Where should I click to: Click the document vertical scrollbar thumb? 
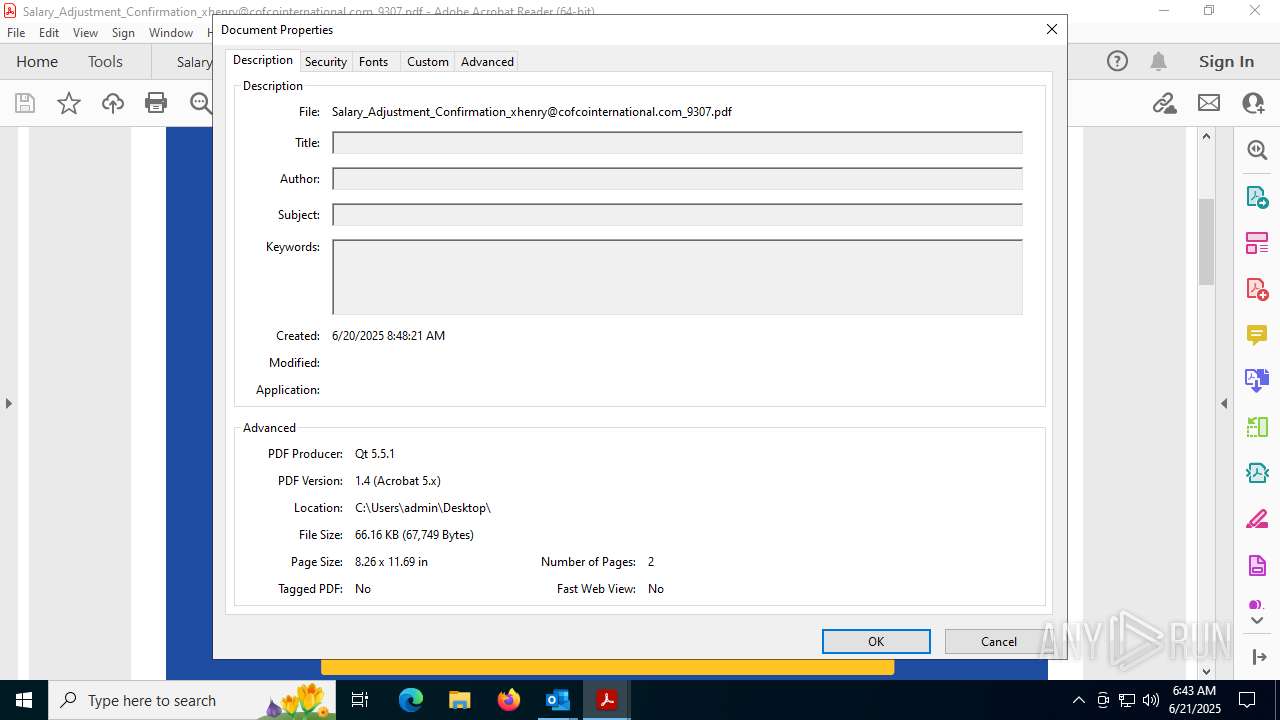1206,241
